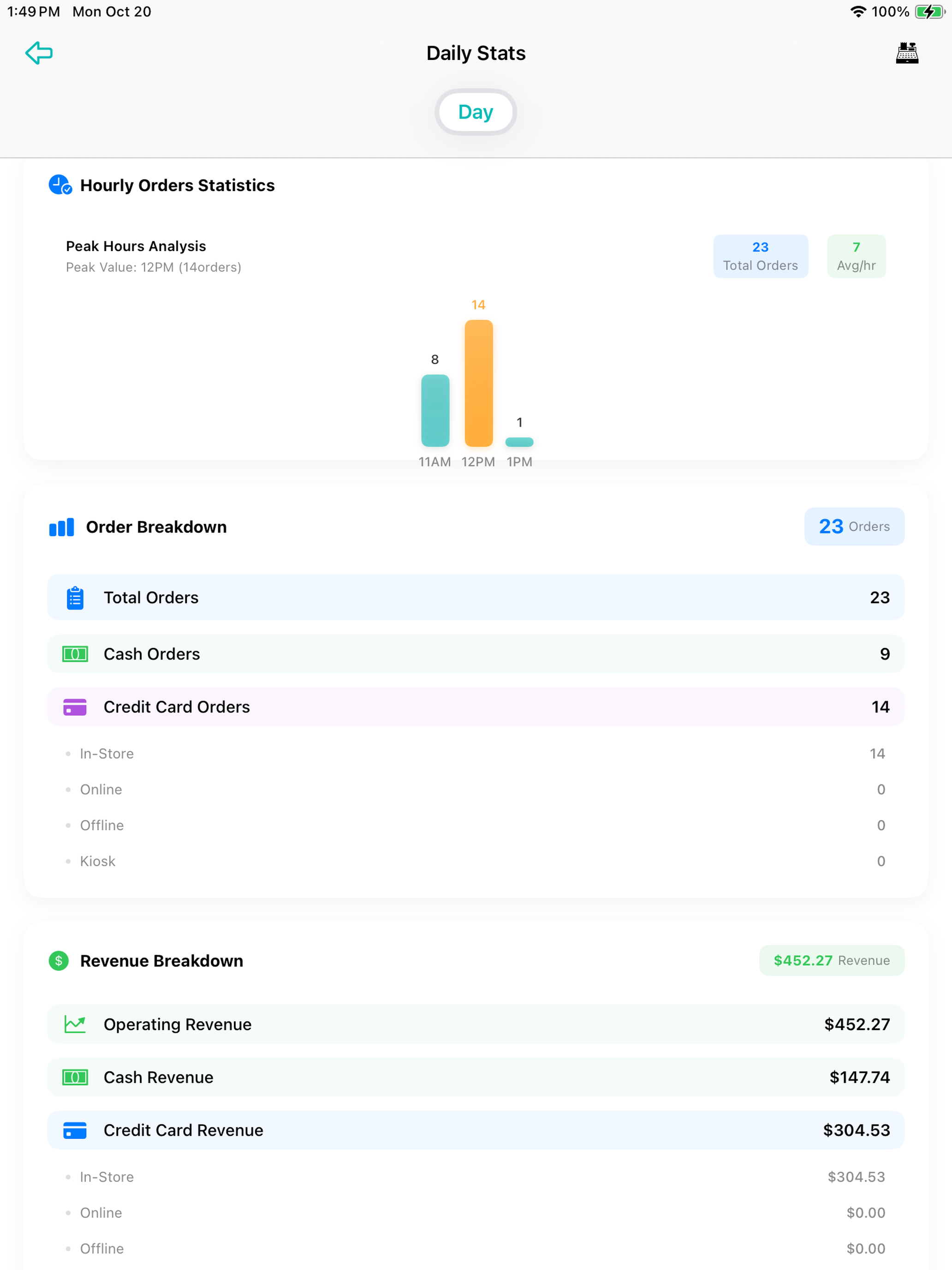Click the Mon Oct 20 date
This screenshot has width=952, height=1270.
point(112,12)
